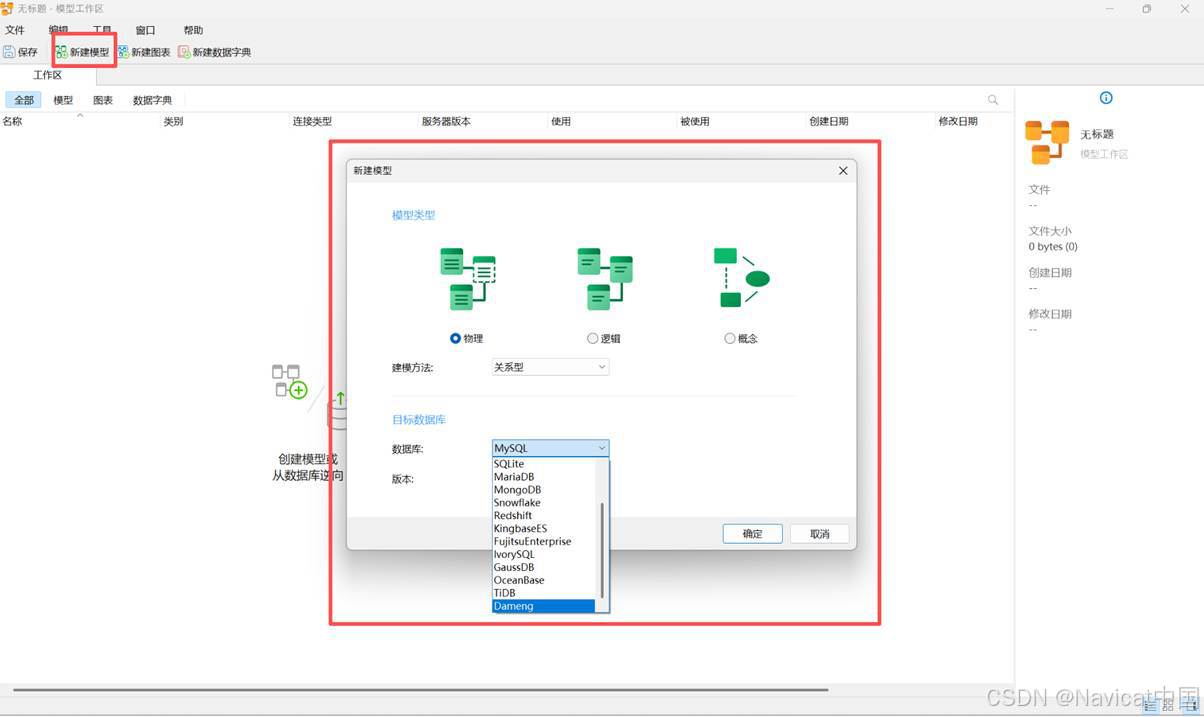Viewport: 1204px width, 717px height.
Task: Click the 新建图表 toolbar button
Action: click(x=144, y=52)
